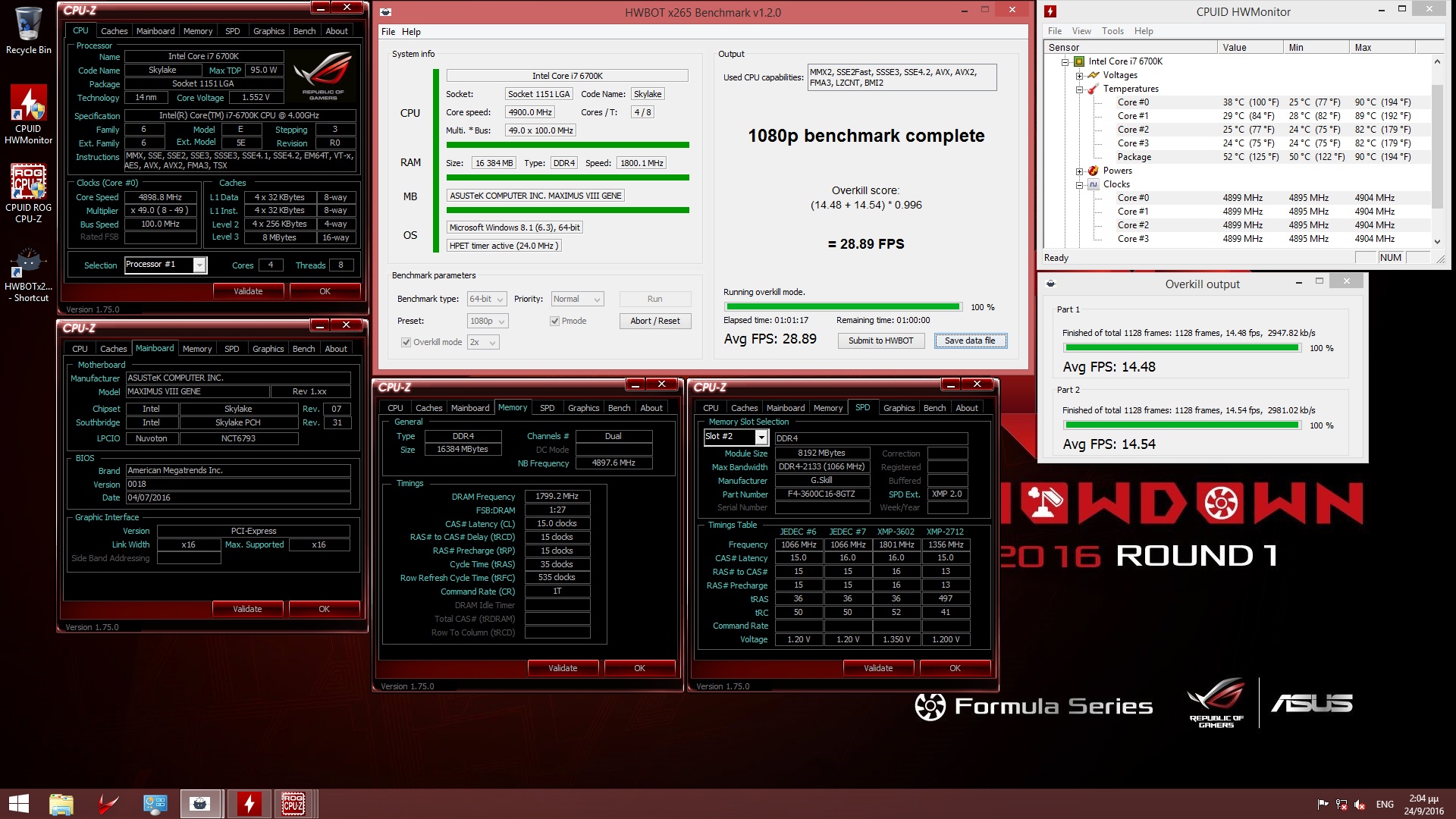This screenshot has width=1456, height=819.
Task: Click the Clocks node icon
Action: [x=1093, y=184]
